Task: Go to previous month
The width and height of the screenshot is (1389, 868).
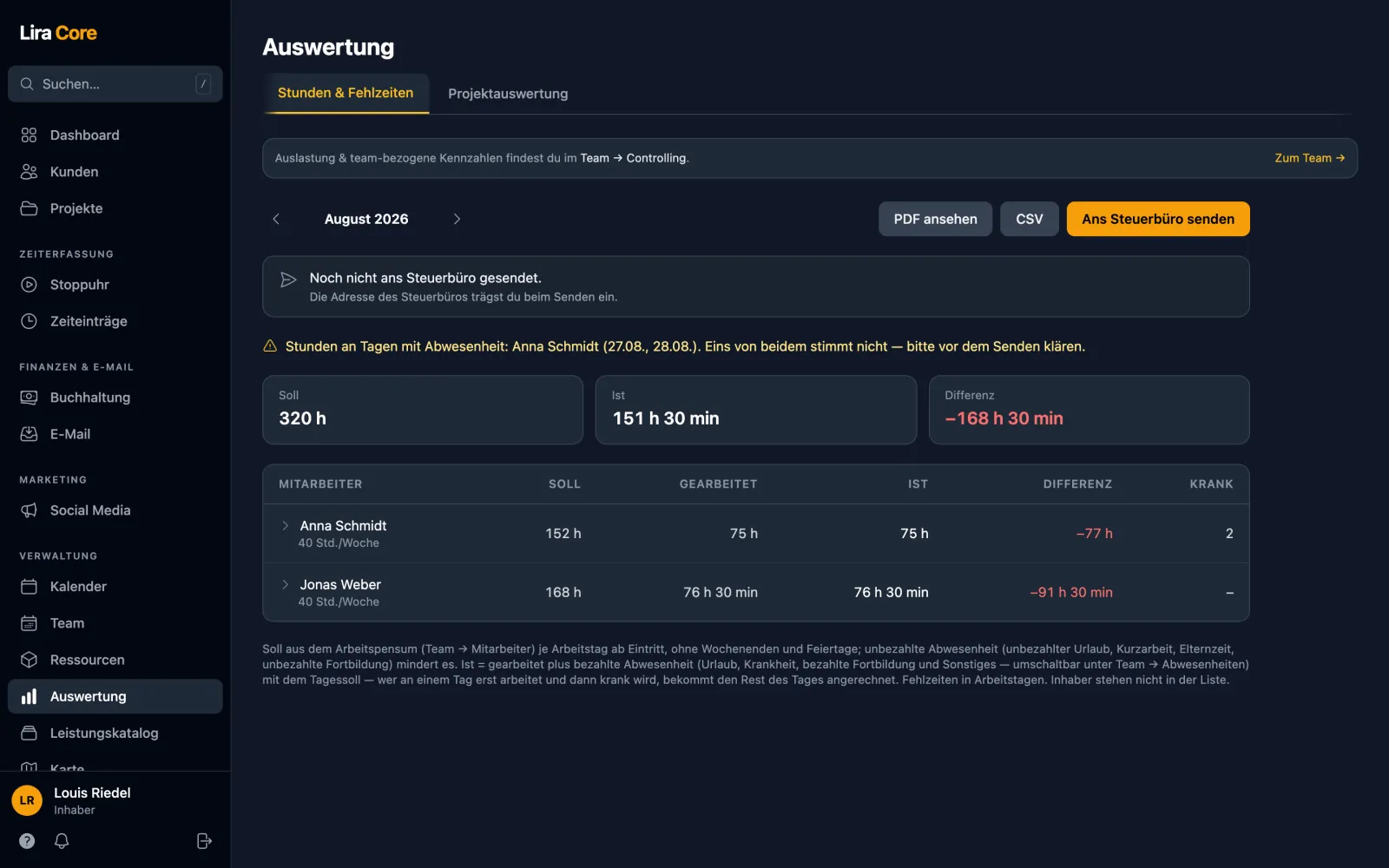Action: click(x=276, y=219)
